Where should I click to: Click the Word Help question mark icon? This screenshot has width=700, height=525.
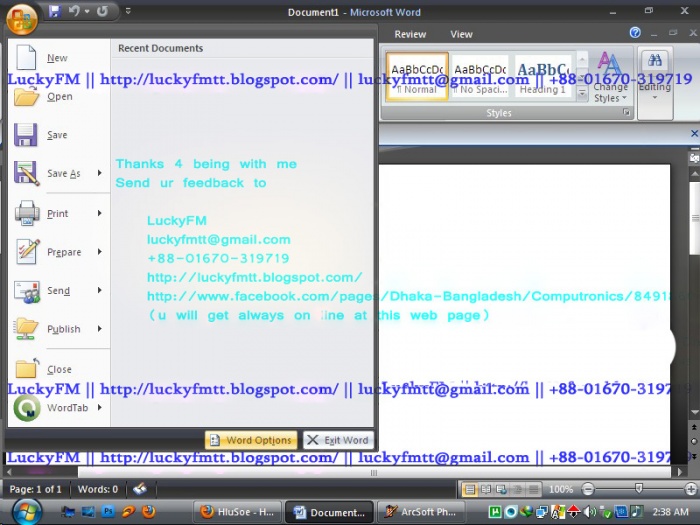tap(635, 33)
